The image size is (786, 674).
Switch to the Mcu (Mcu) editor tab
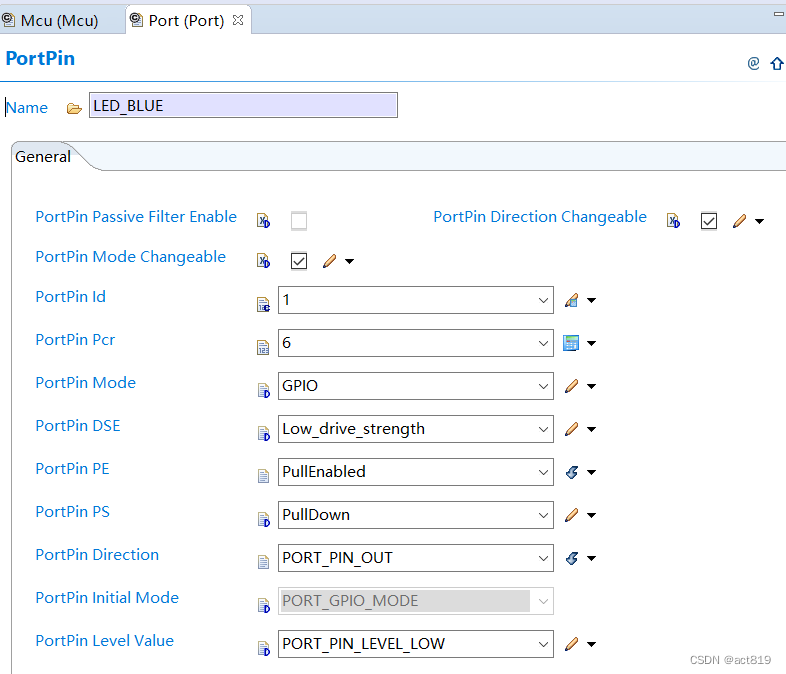click(x=59, y=20)
